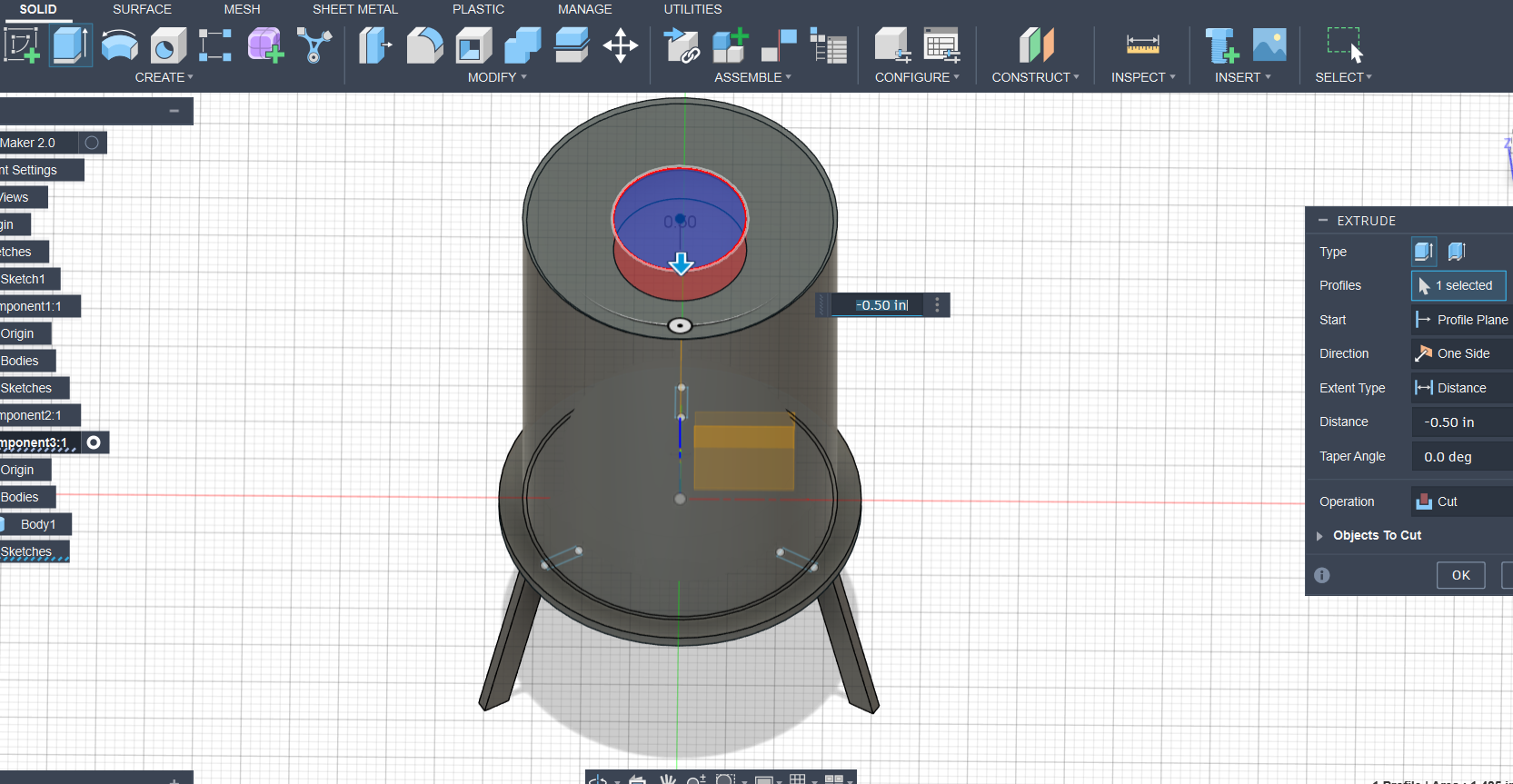Select the Fillet tool
The height and width of the screenshot is (784, 1513).
(x=424, y=45)
